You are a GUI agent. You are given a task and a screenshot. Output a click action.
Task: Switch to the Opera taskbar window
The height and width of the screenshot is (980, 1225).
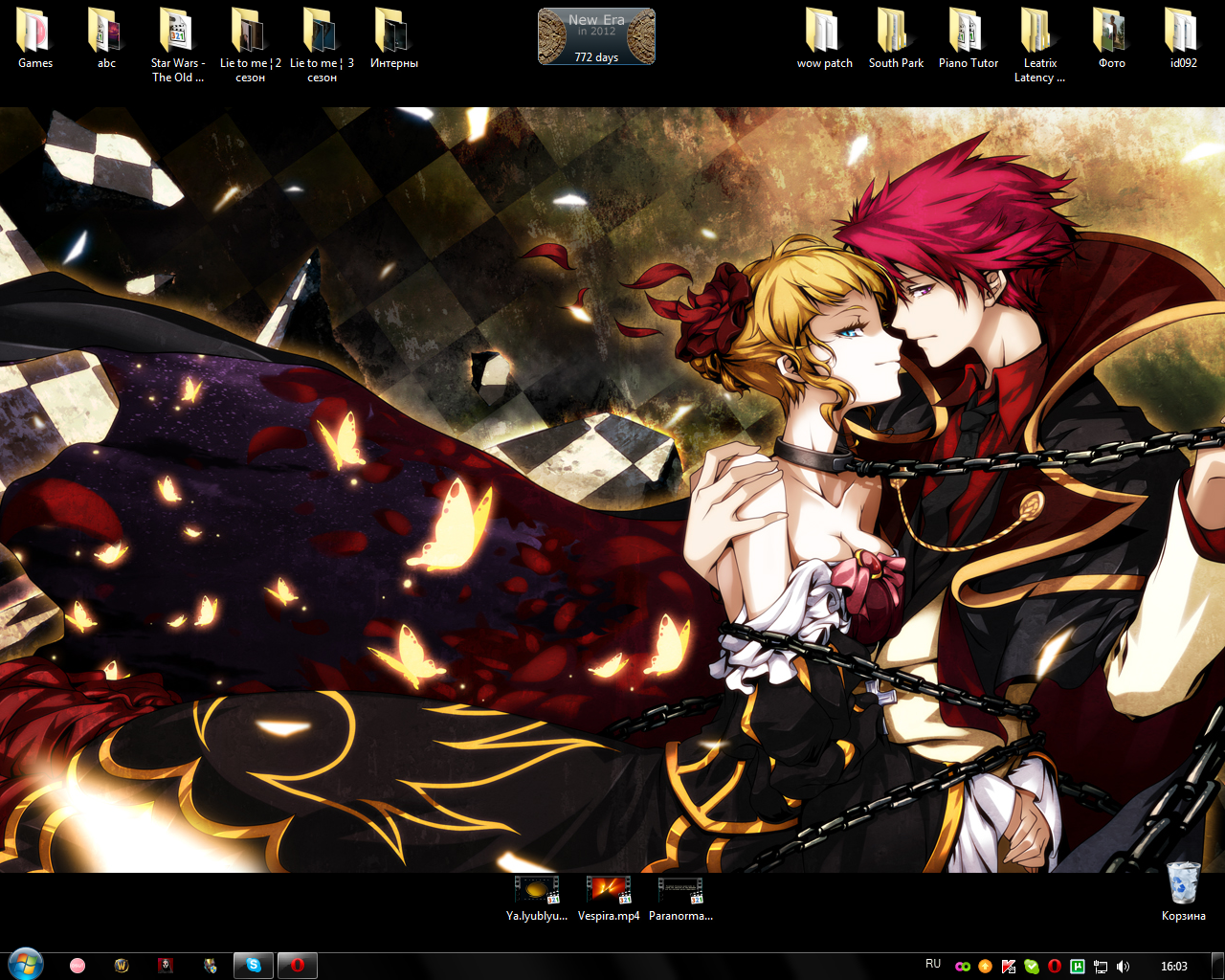point(298,966)
